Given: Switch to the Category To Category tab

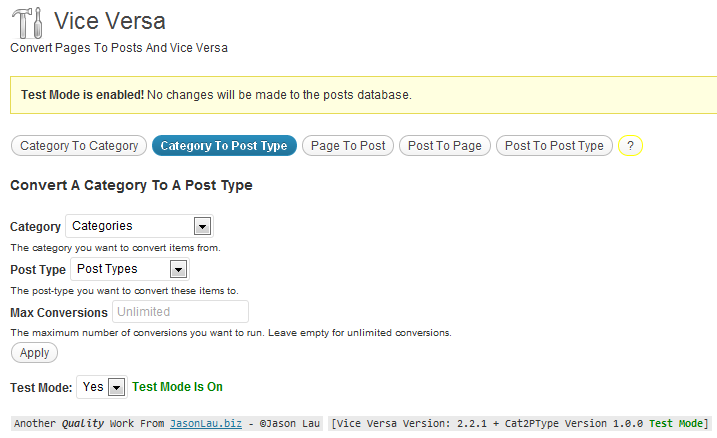Looking at the screenshot, I should tap(79, 146).
